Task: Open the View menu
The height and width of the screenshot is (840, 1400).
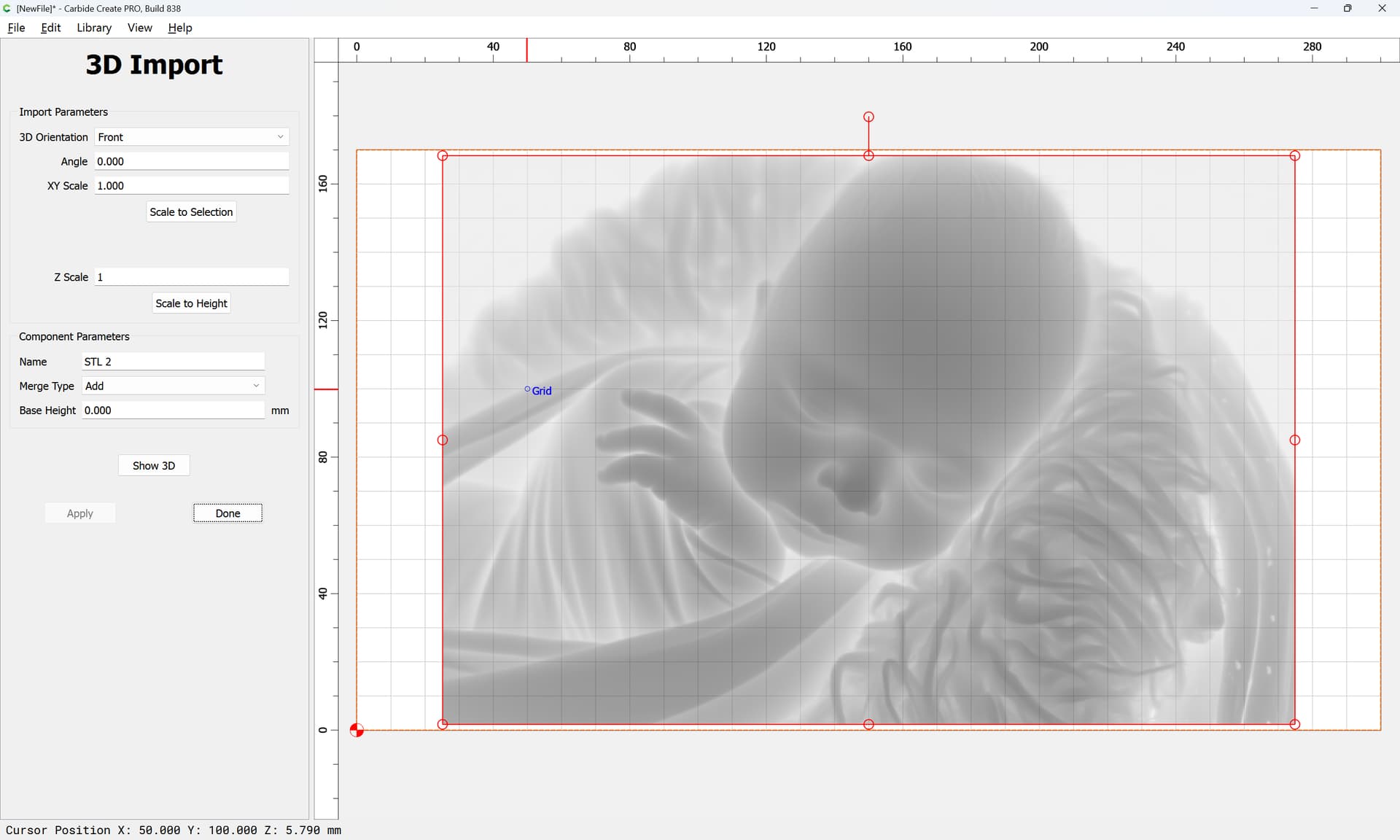Action: click(x=139, y=28)
